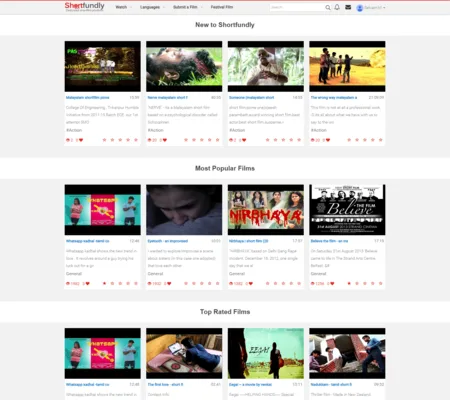Open the Eegai movie title link

[250, 385]
